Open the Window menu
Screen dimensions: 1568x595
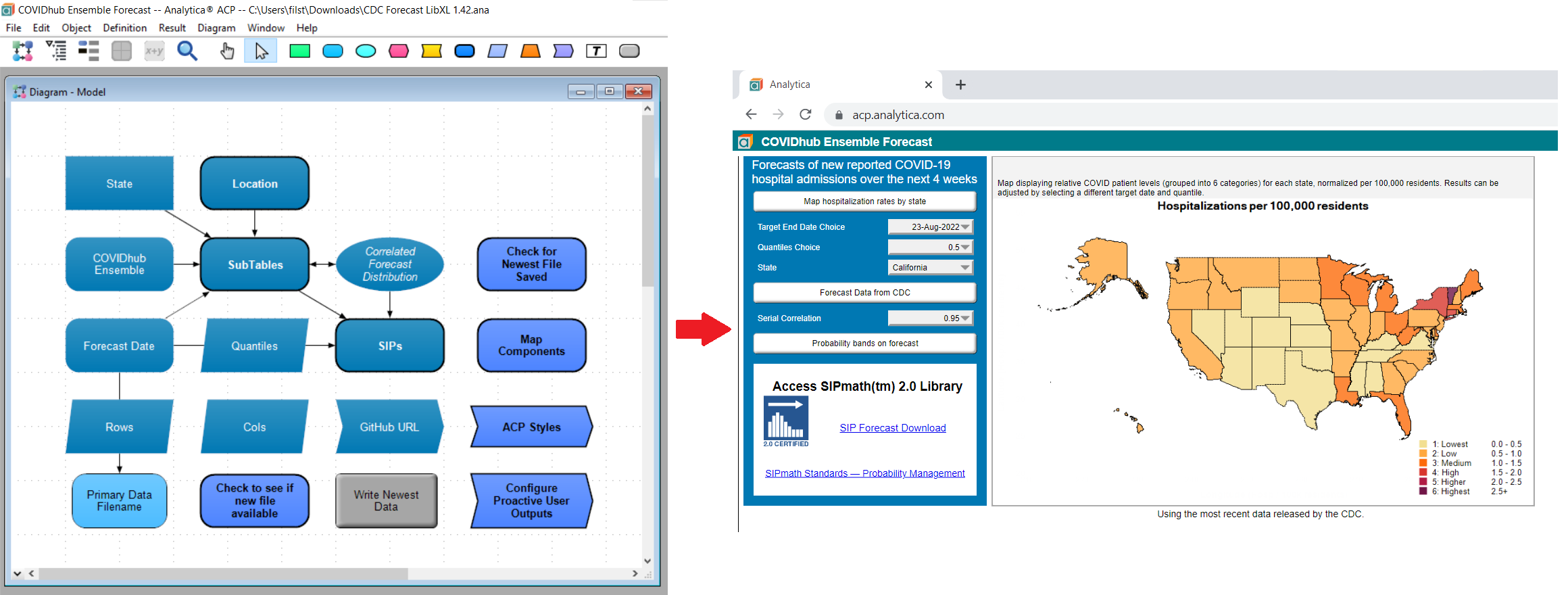coord(266,28)
